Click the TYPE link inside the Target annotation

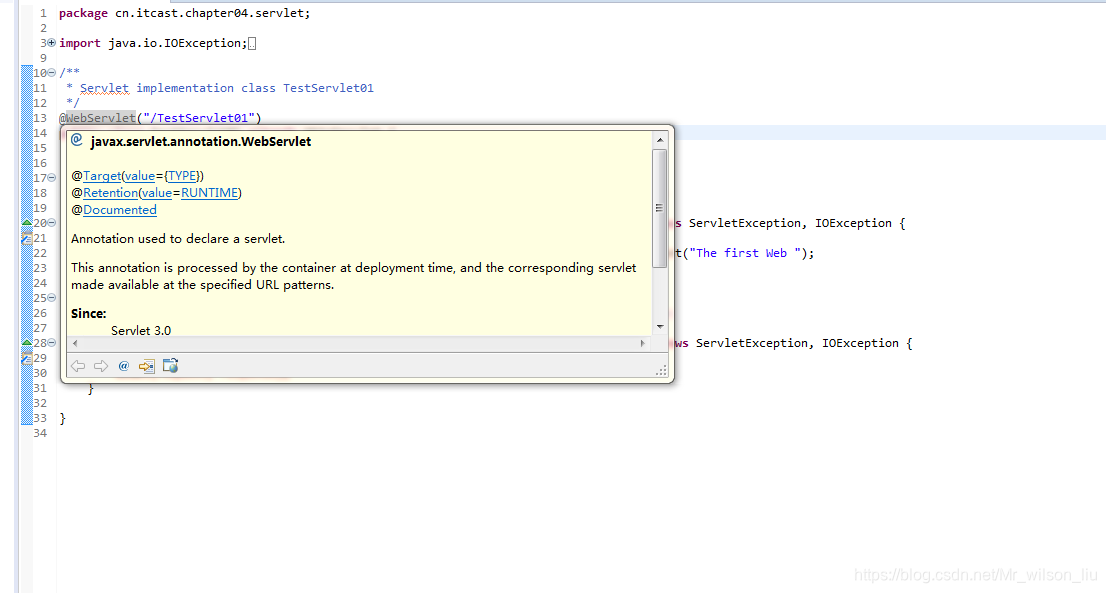click(182, 175)
